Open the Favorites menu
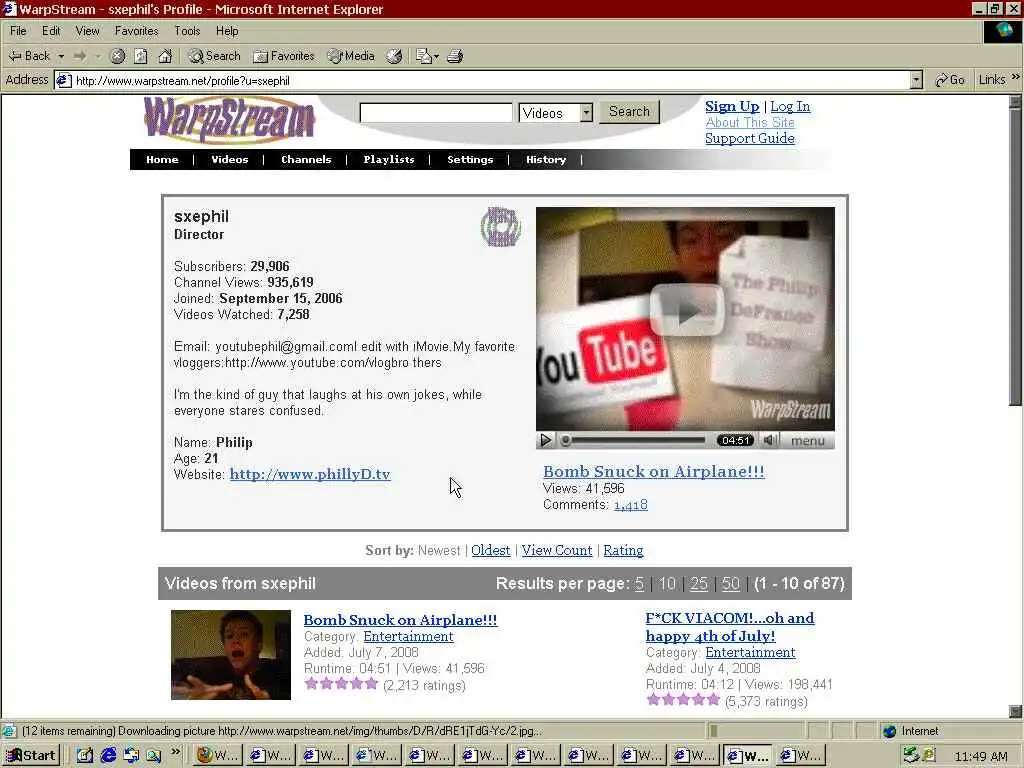This screenshot has height=768, width=1024. point(136,31)
